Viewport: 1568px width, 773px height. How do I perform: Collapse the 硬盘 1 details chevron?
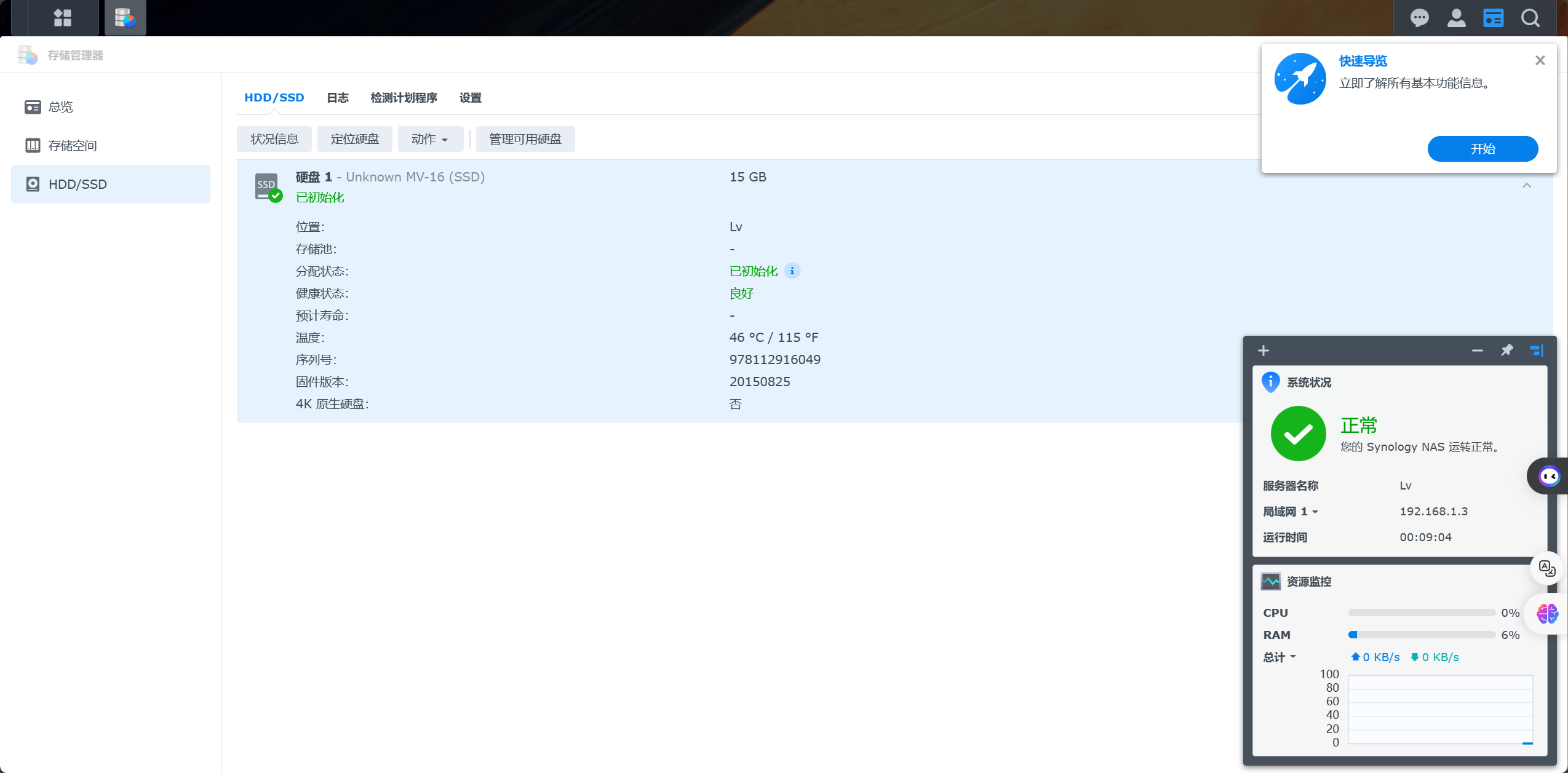click(x=1526, y=186)
